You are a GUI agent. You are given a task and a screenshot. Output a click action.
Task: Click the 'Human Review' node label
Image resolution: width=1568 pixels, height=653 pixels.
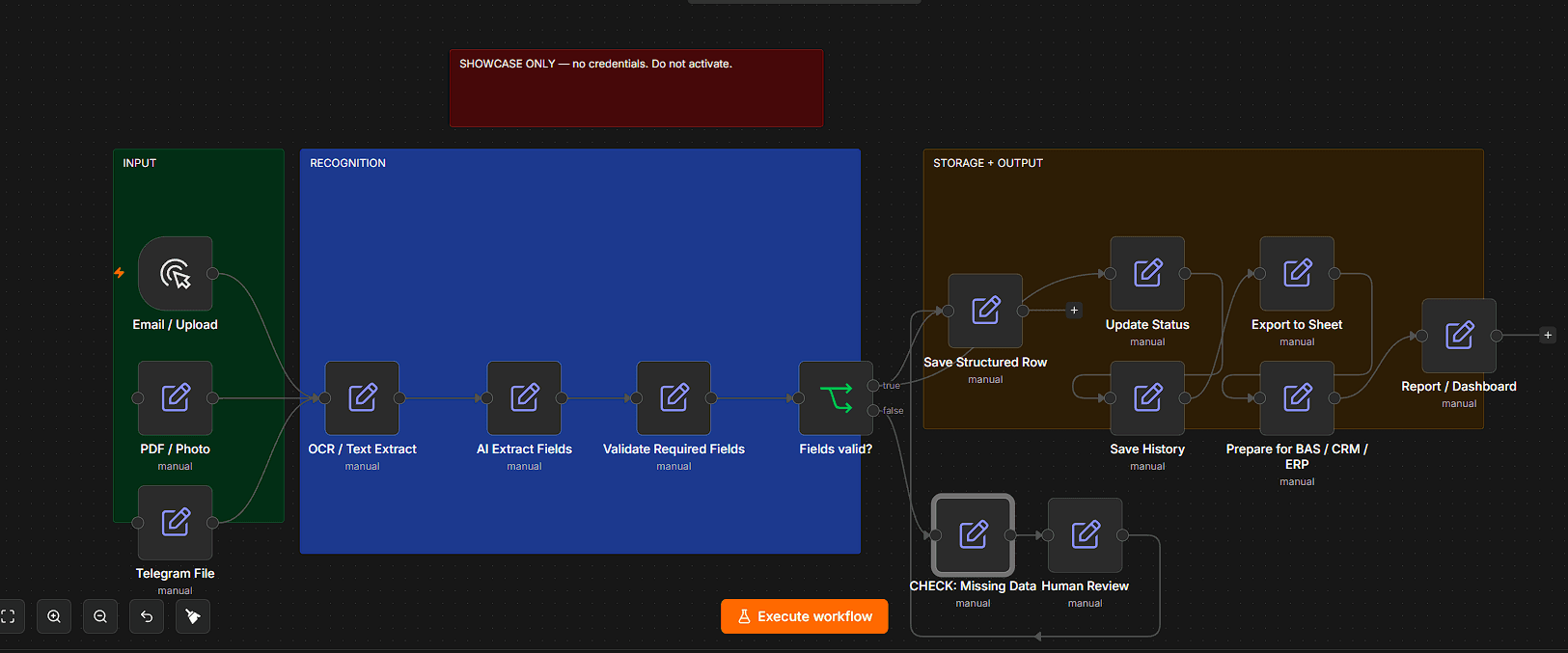click(1085, 586)
